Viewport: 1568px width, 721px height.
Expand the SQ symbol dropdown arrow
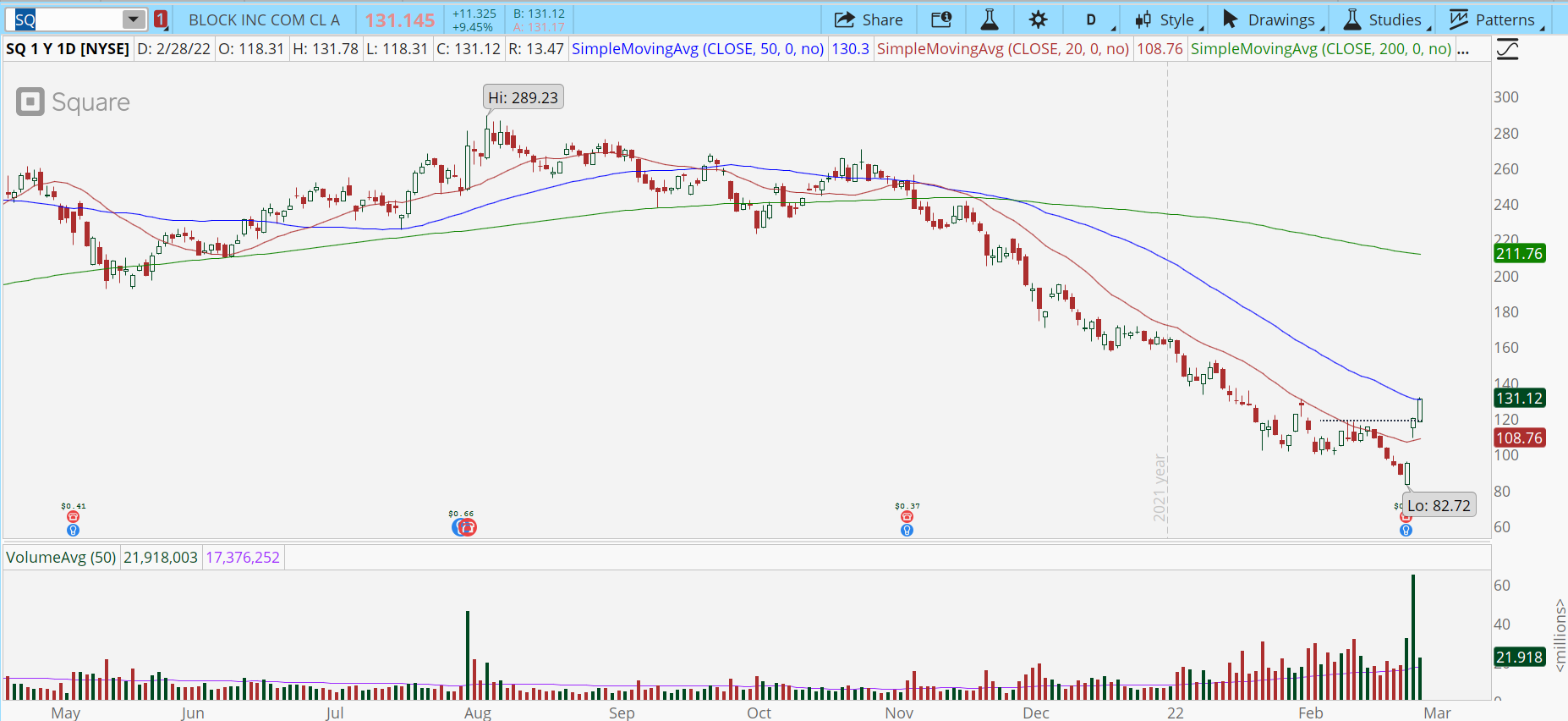(x=134, y=19)
